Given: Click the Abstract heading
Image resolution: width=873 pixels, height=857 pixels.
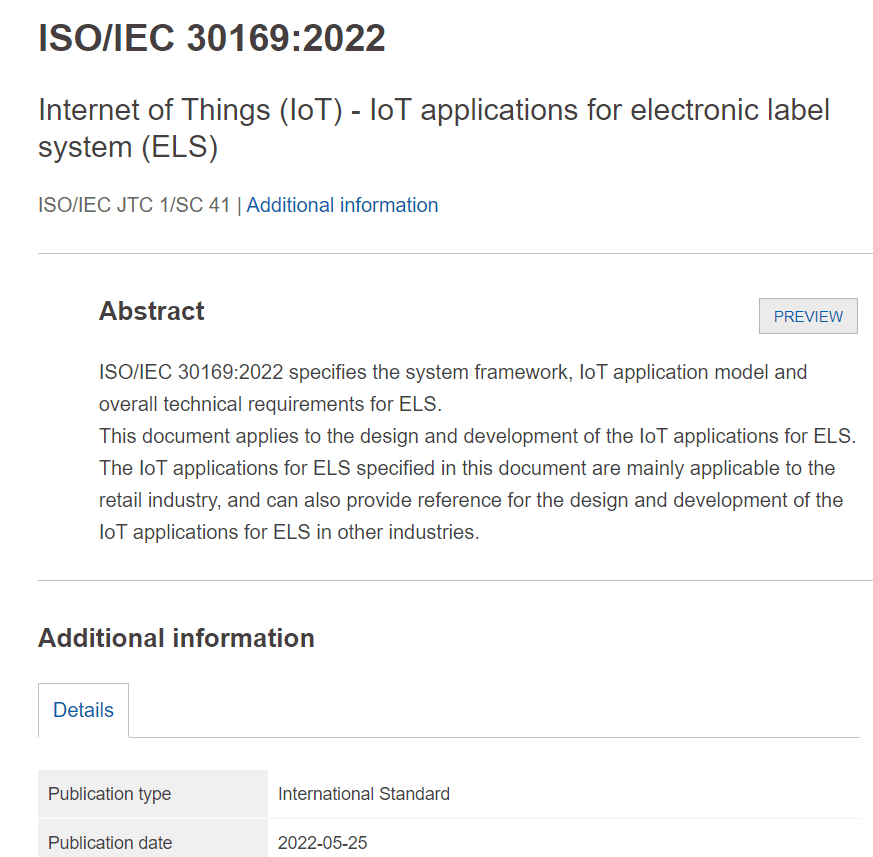Looking at the screenshot, I should [151, 311].
